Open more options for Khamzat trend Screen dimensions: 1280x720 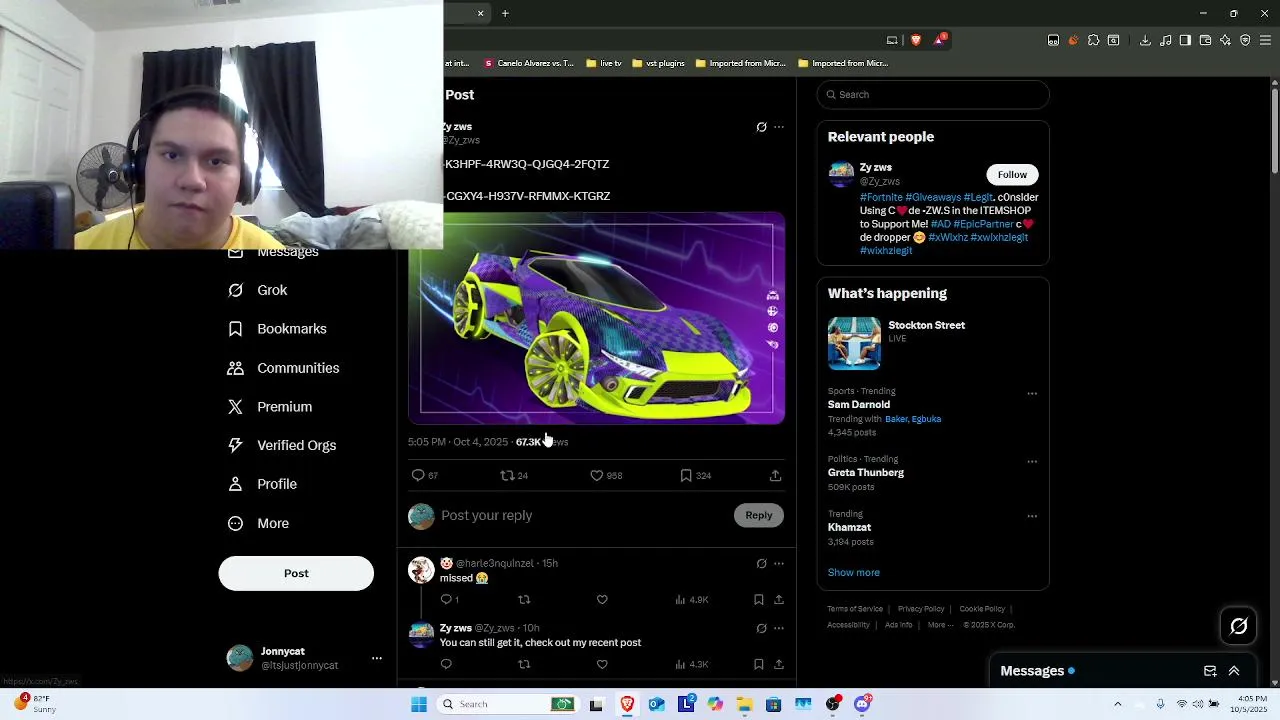click(1032, 516)
